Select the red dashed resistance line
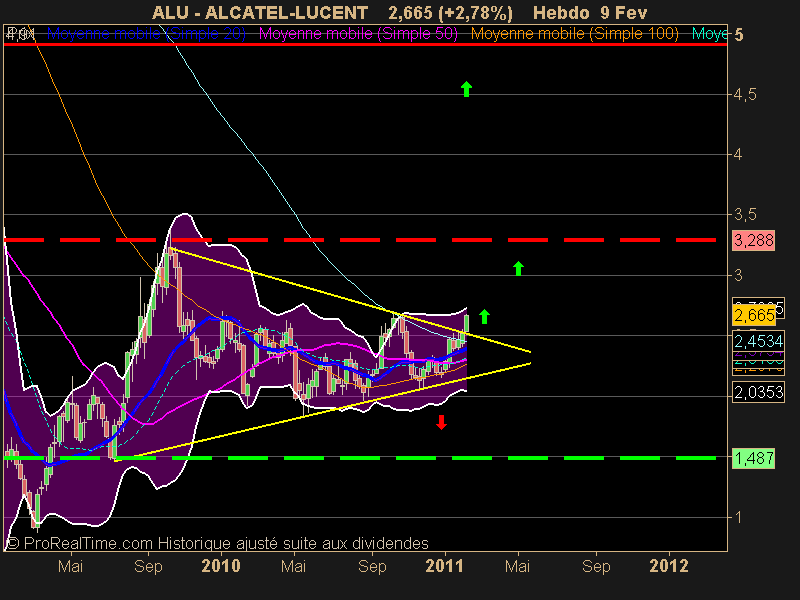Viewport: 800px width, 600px height. click(360, 240)
